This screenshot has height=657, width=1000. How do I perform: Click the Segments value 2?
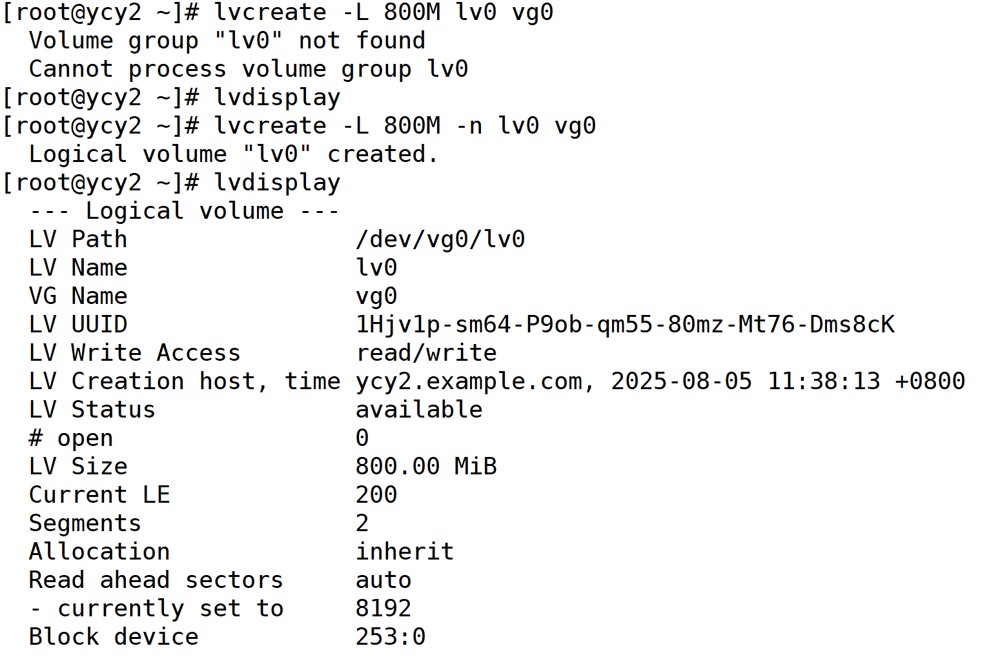point(362,523)
